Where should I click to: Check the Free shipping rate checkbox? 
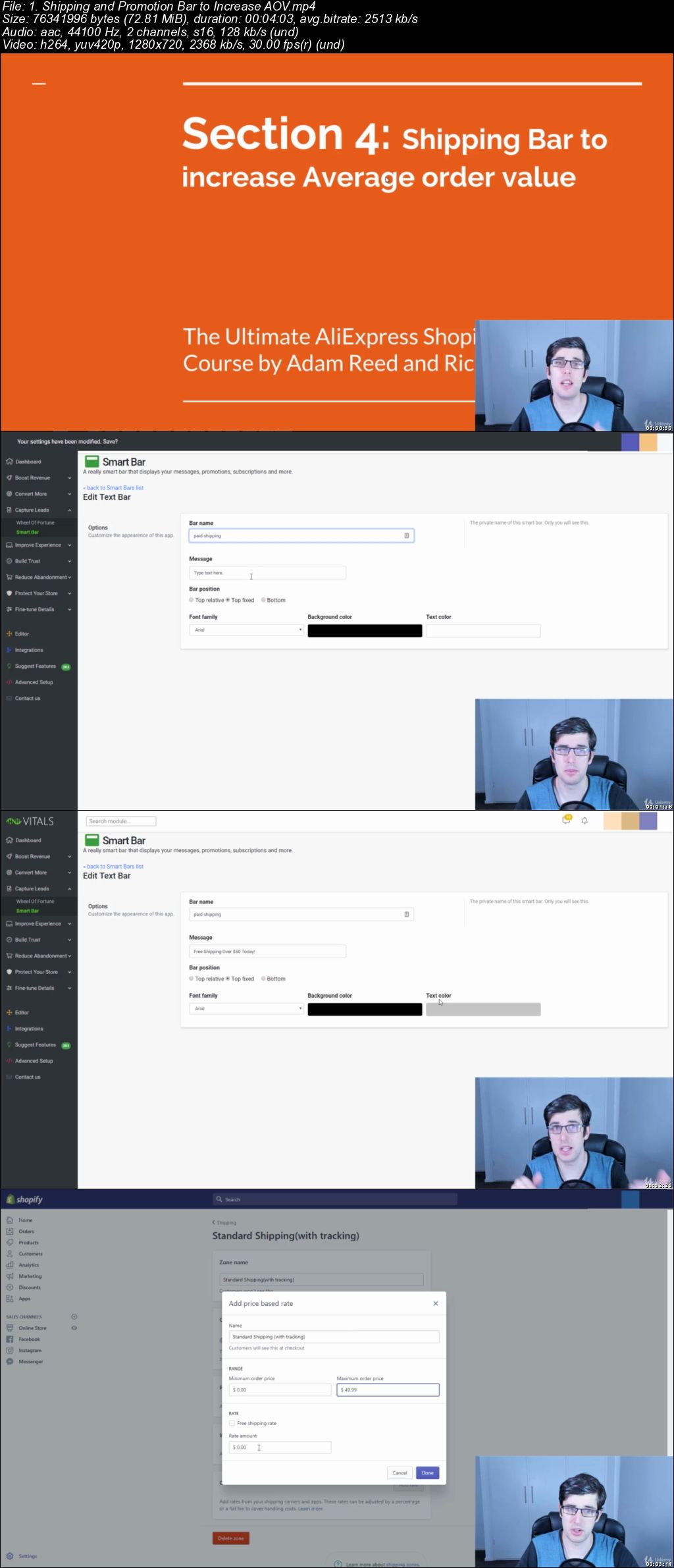coord(232,1423)
